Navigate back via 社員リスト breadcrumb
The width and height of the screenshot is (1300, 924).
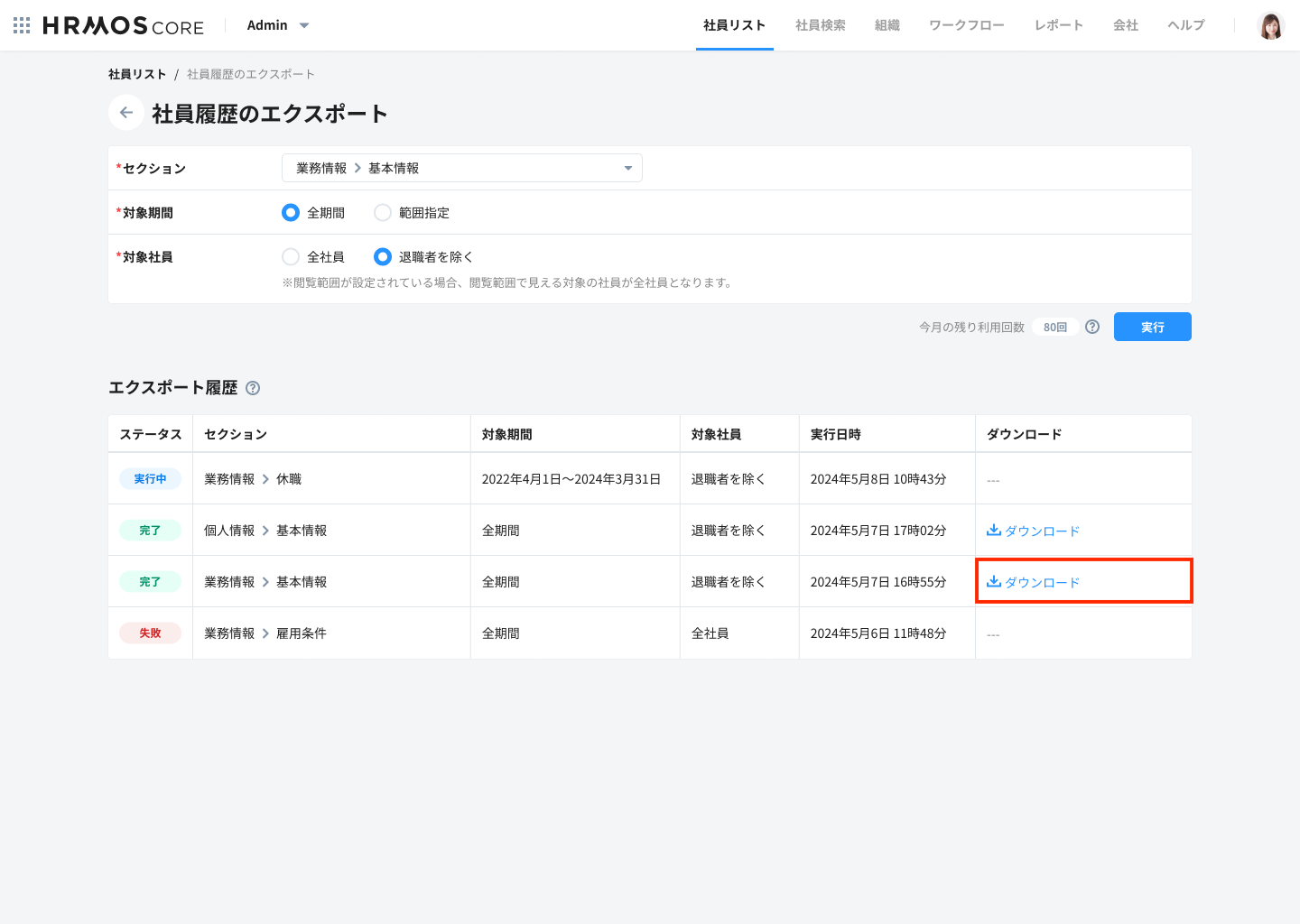coord(136,73)
